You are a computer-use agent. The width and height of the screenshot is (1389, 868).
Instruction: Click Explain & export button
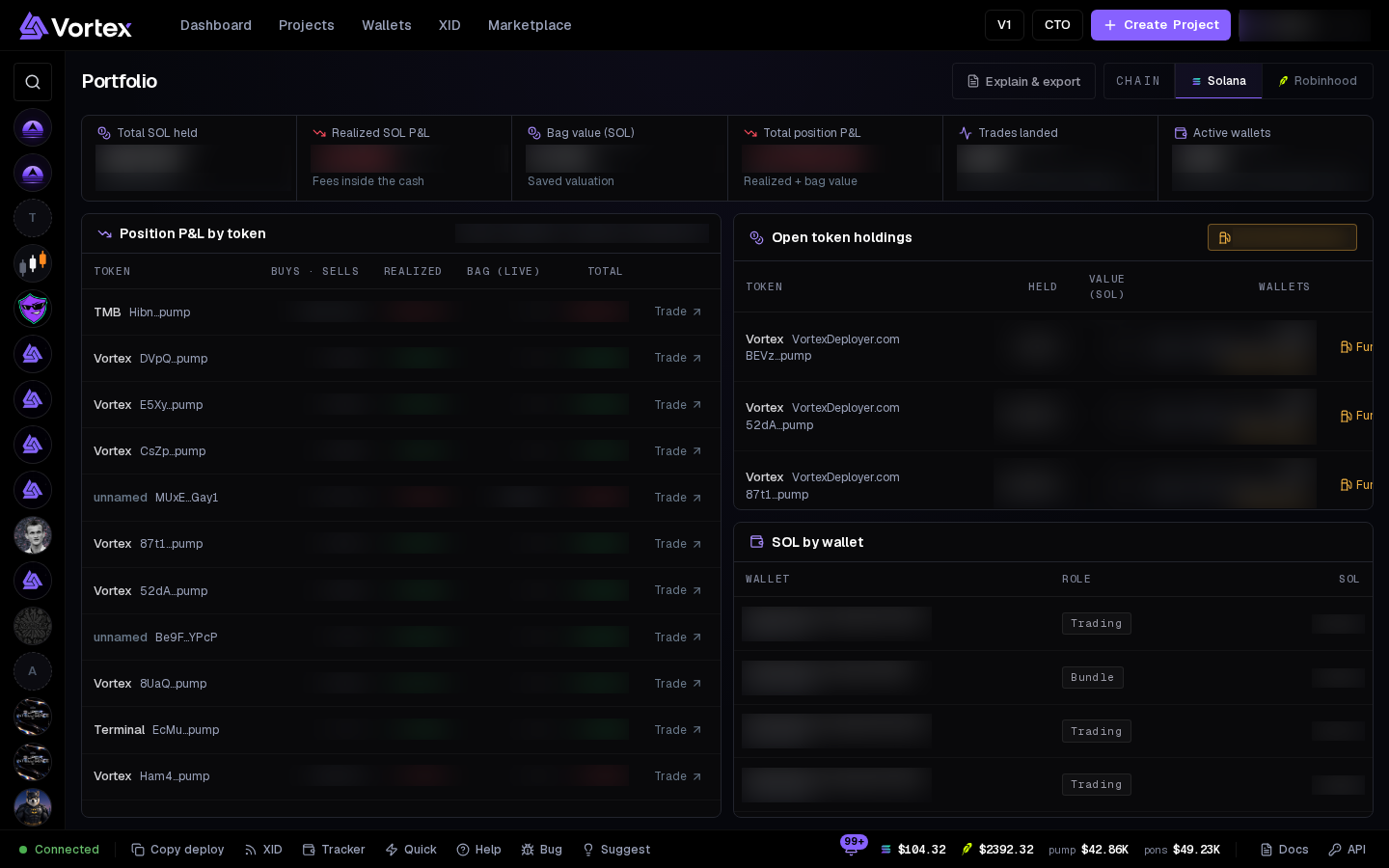(1023, 81)
